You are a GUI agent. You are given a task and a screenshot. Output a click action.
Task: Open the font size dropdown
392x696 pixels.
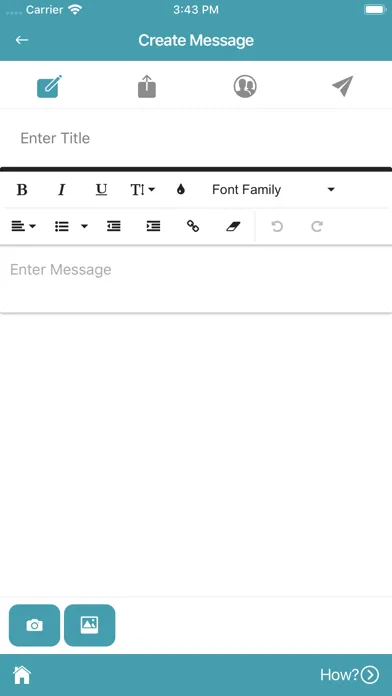click(x=143, y=190)
